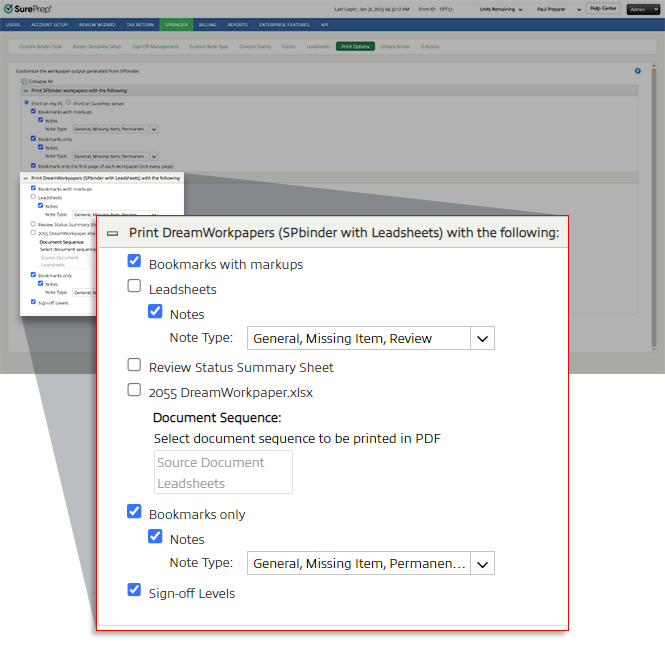This screenshot has width=665, height=653.
Task: Click the blue help question mark icon
Action: click(x=637, y=71)
